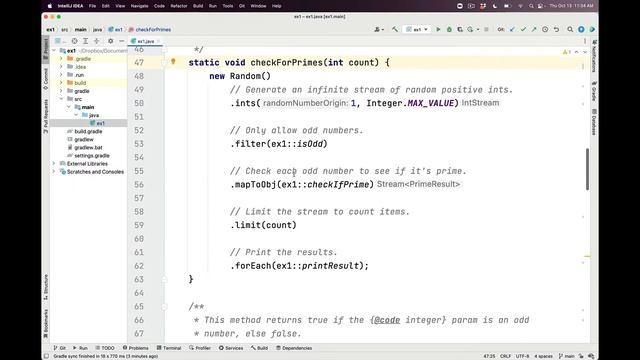Click line 56 number in gutter
This screenshot has height=360, width=640.
(139, 184)
